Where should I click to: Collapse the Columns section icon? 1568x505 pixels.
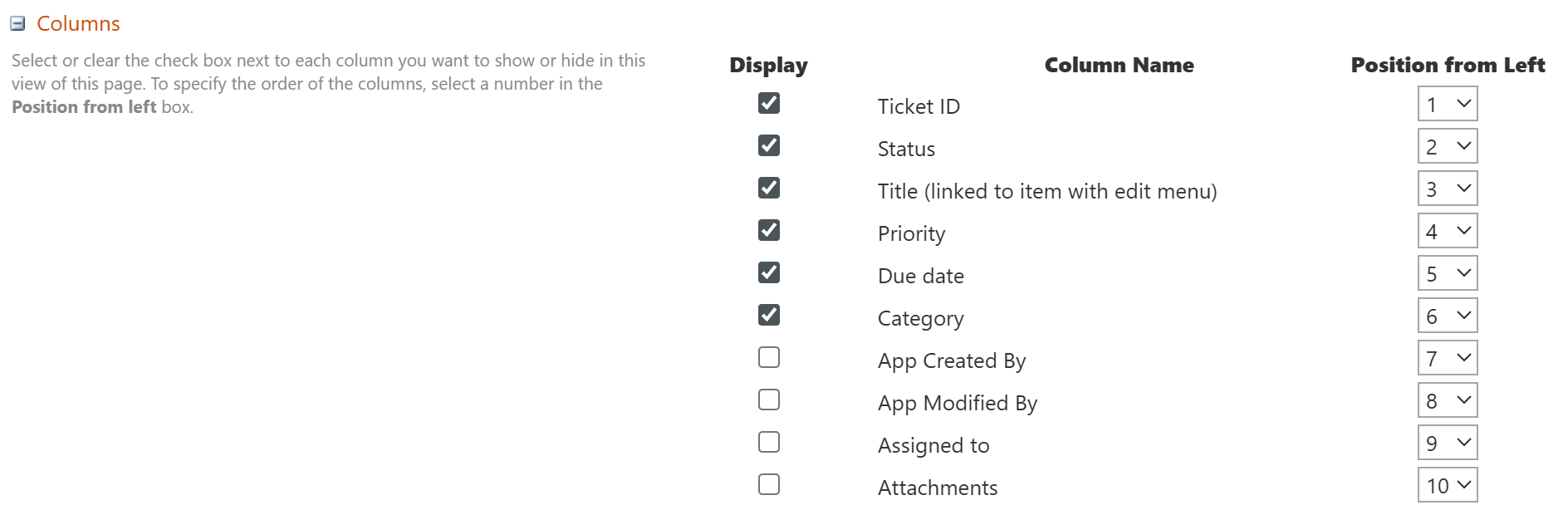tap(17, 23)
